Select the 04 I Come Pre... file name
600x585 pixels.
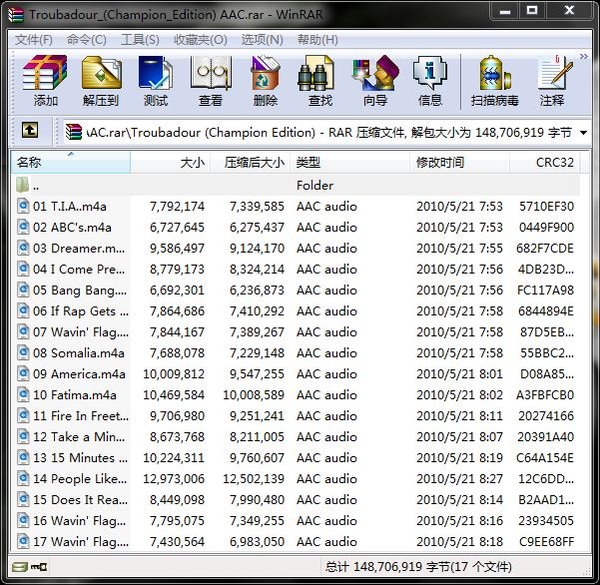click(x=79, y=269)
